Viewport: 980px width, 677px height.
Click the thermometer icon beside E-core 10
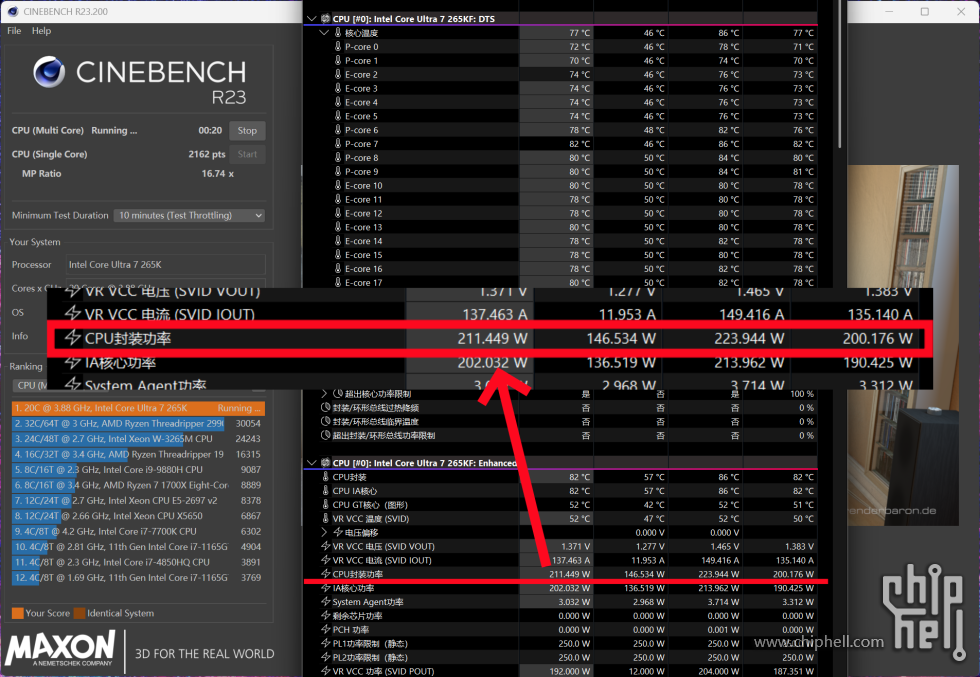tap(338, 185)
